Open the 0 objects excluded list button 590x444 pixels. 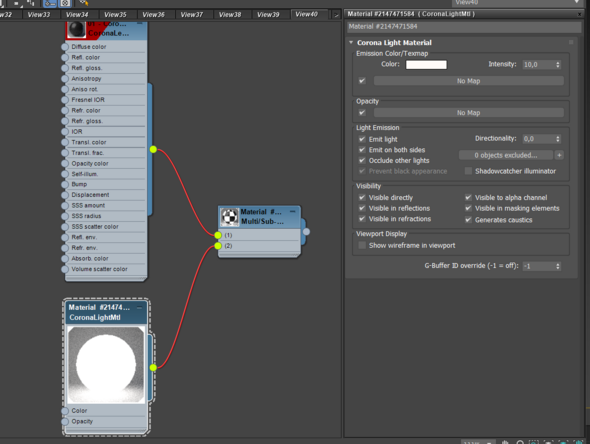tap(506, 155)
